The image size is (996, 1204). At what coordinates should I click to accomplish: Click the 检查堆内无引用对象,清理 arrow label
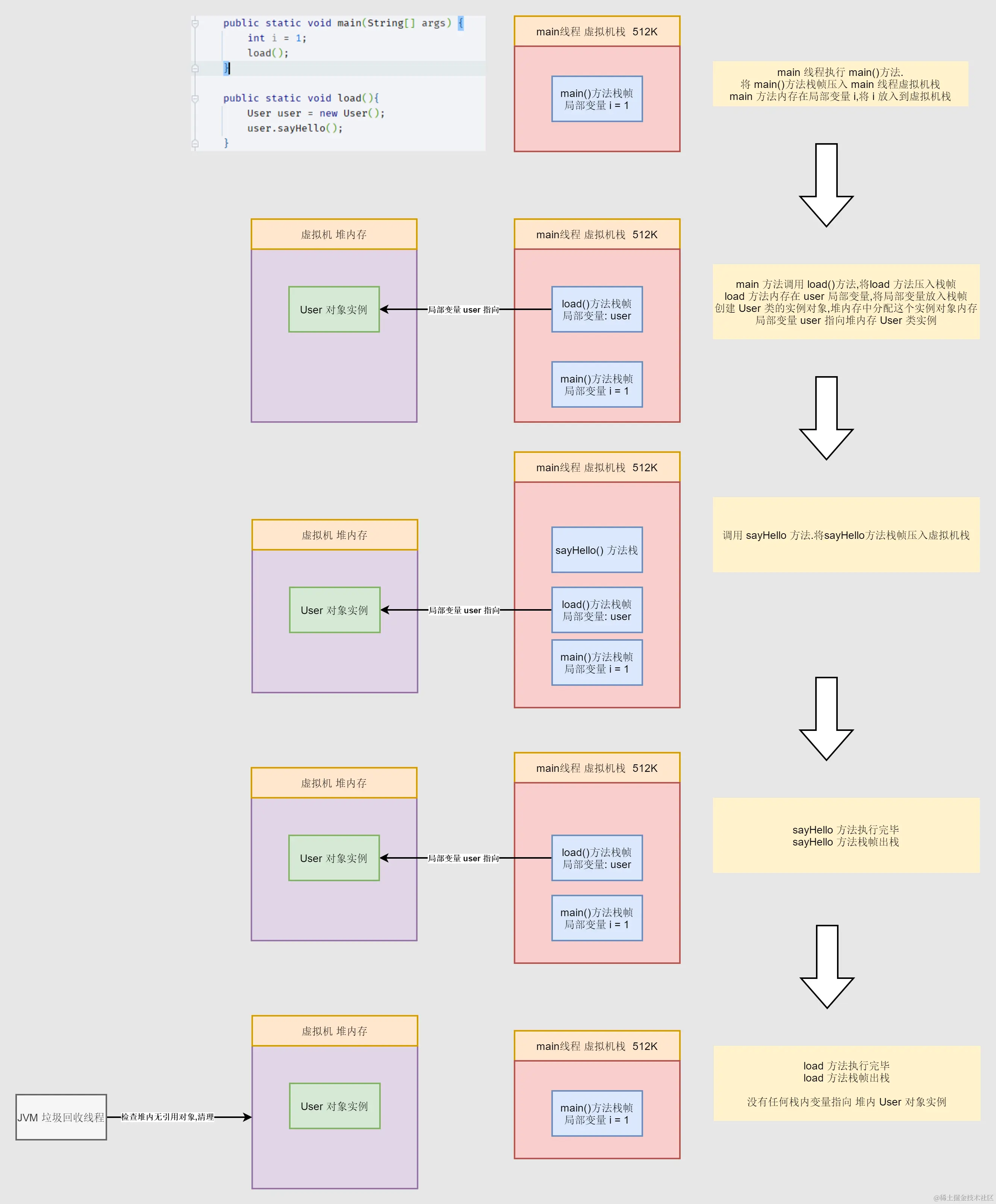[167, 1117]
